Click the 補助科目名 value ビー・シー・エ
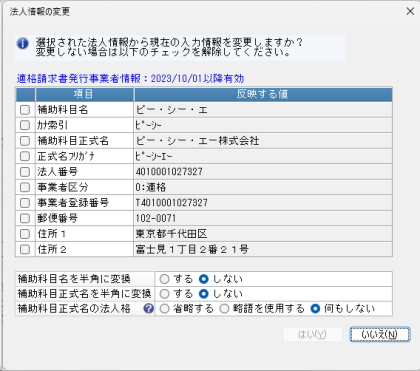The image size is (420, 371). 171,110
